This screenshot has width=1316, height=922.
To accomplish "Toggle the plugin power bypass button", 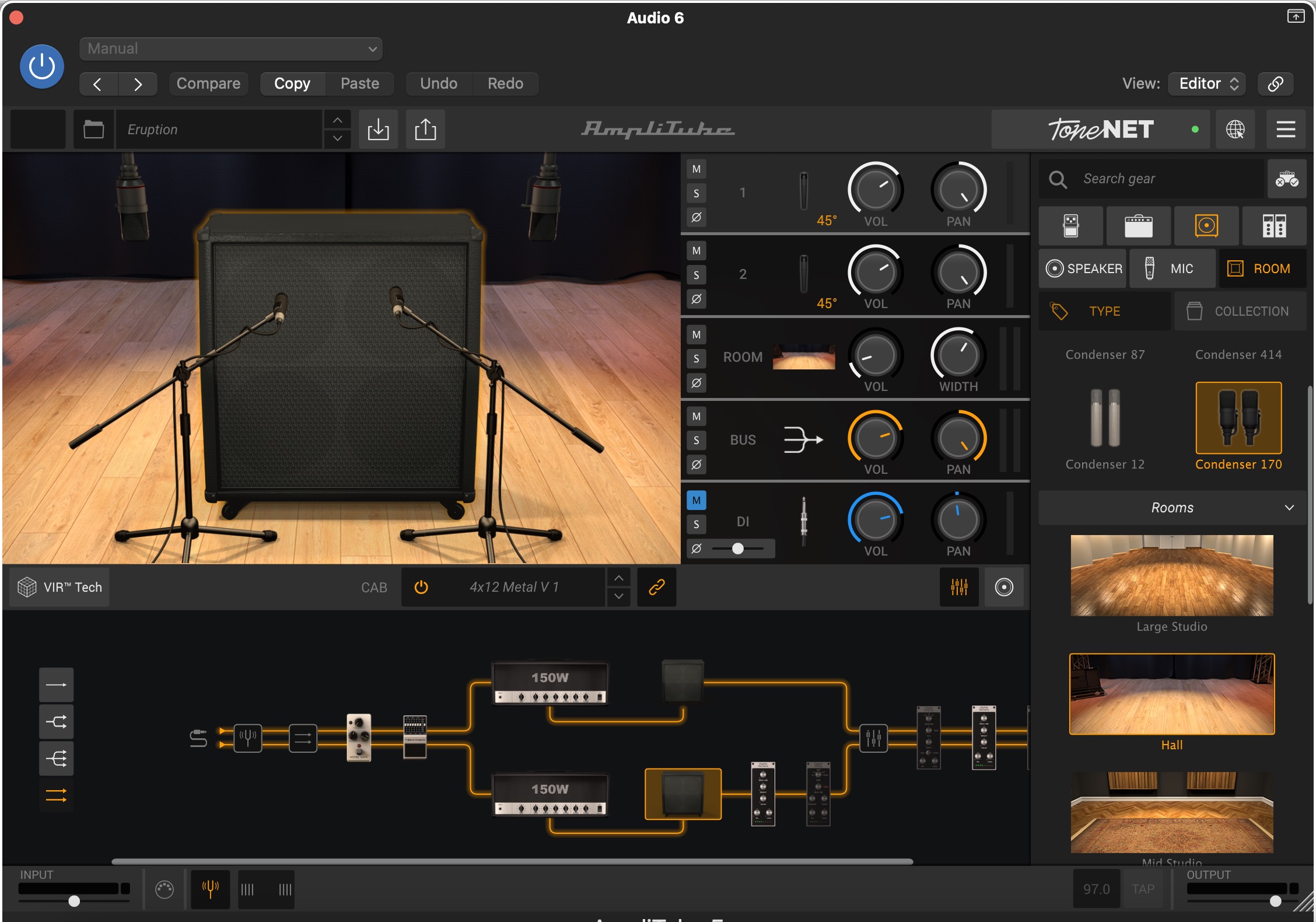I will [42, 67].
